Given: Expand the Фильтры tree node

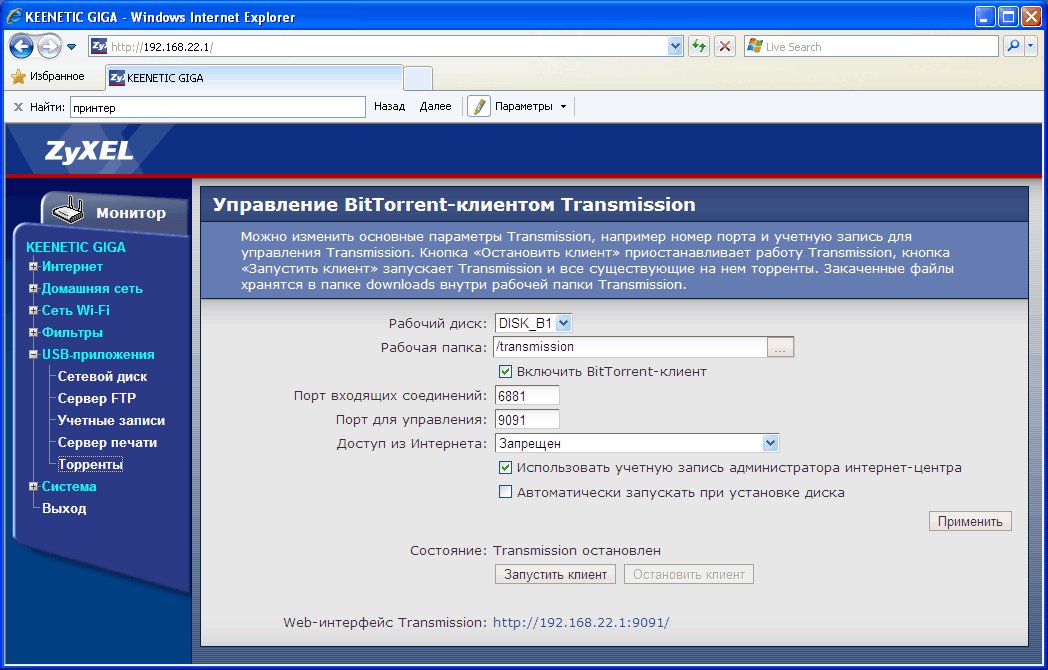Looking at the screenshot, I should point(33,333).
